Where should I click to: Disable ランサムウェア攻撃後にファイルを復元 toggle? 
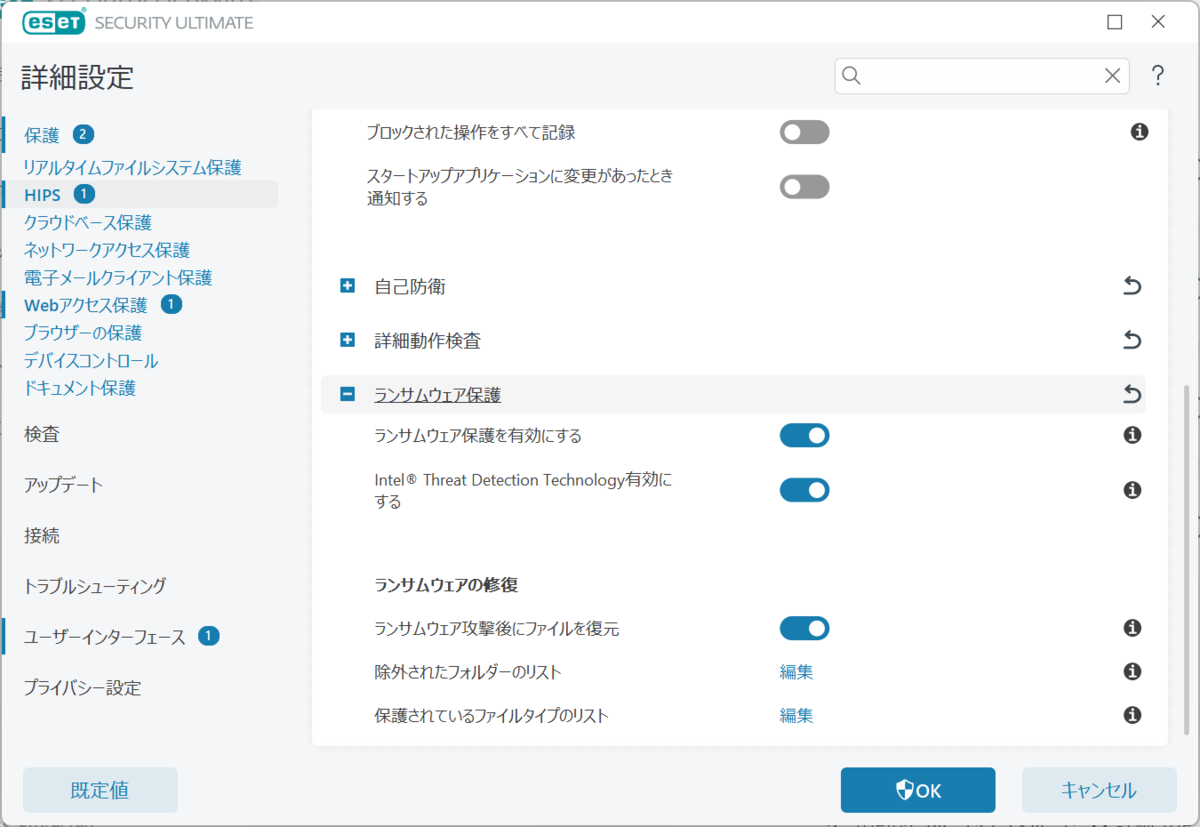[x=804, y=628]
